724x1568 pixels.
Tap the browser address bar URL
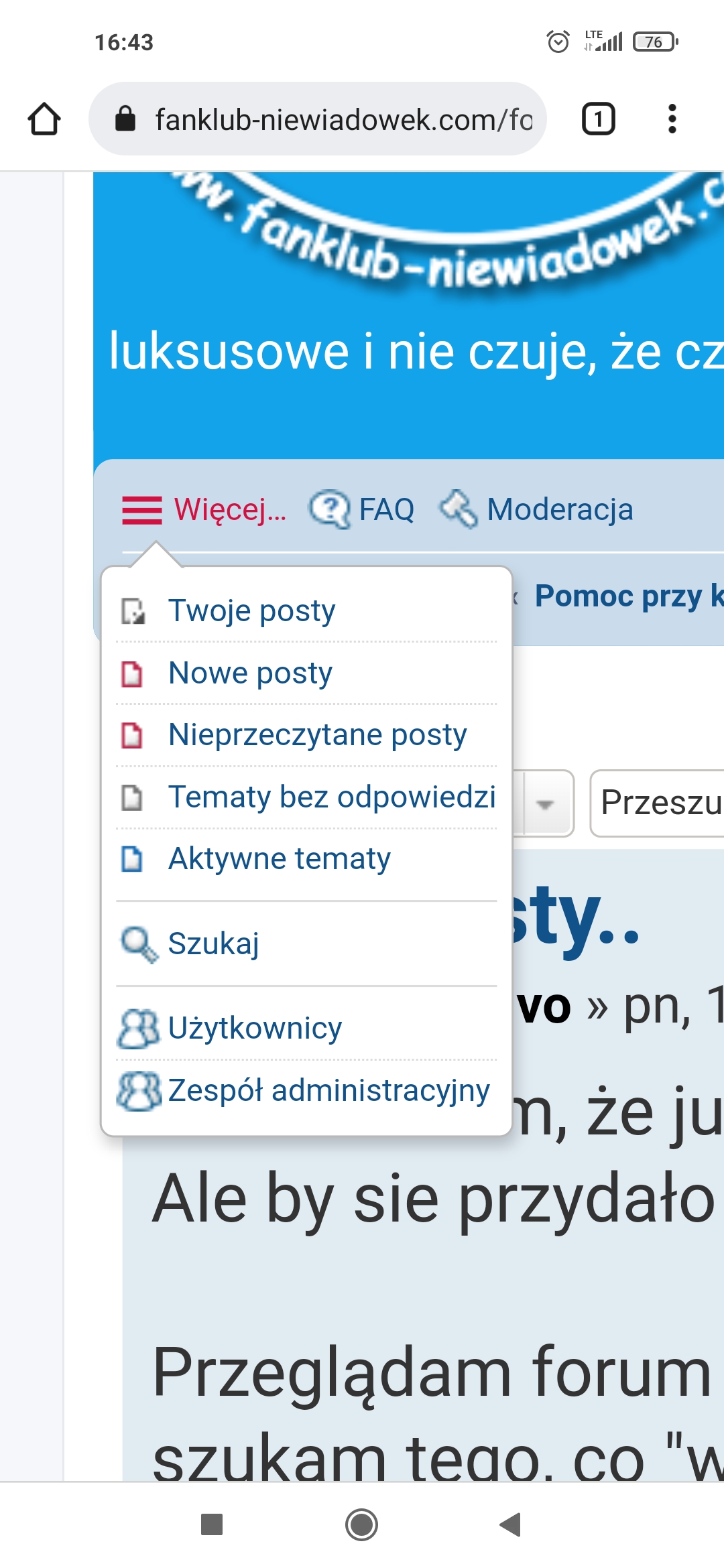pyautogui.click(x=343, y=119)
